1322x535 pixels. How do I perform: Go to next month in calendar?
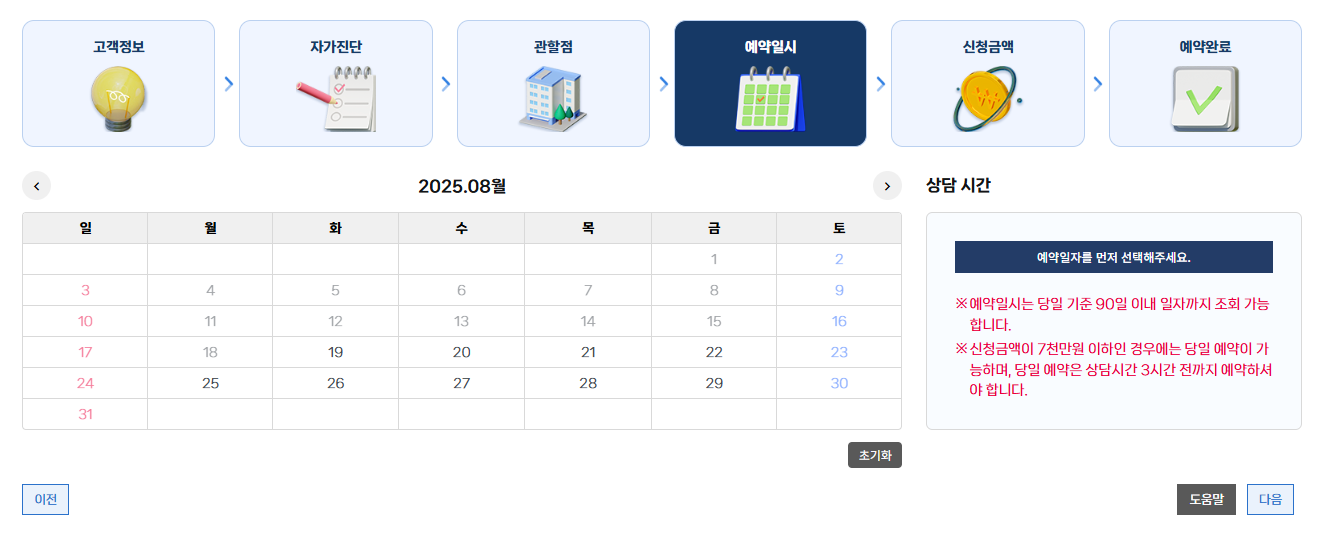tap(887, 186)
